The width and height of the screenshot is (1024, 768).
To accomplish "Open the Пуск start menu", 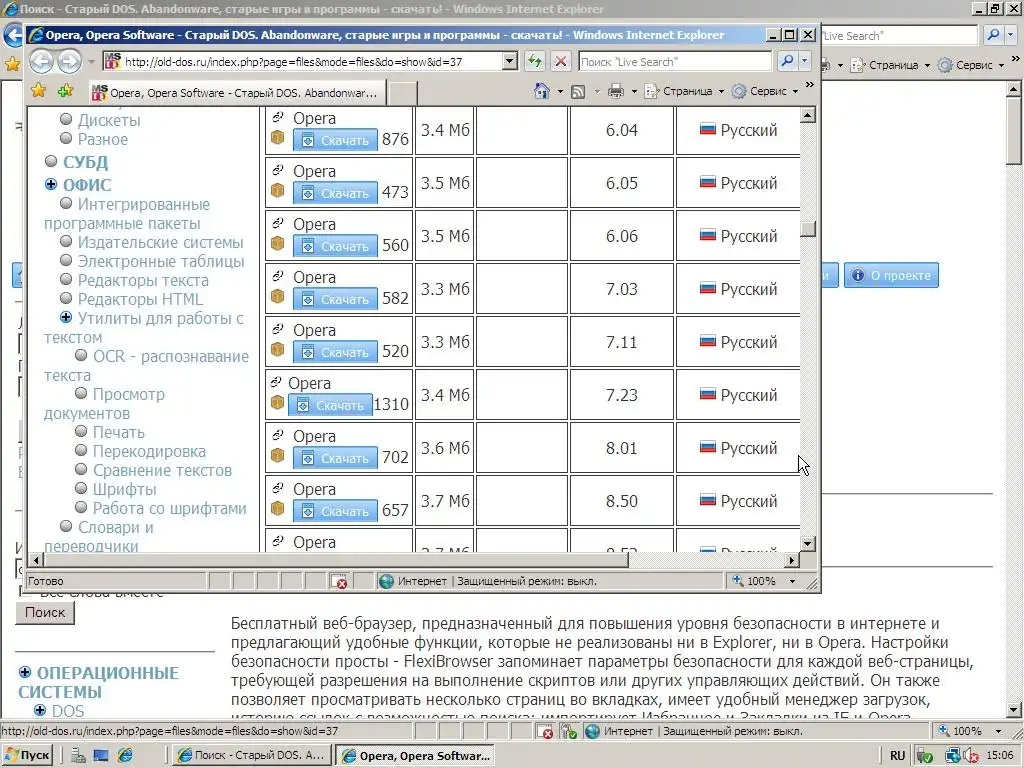I will click(27, 756).
